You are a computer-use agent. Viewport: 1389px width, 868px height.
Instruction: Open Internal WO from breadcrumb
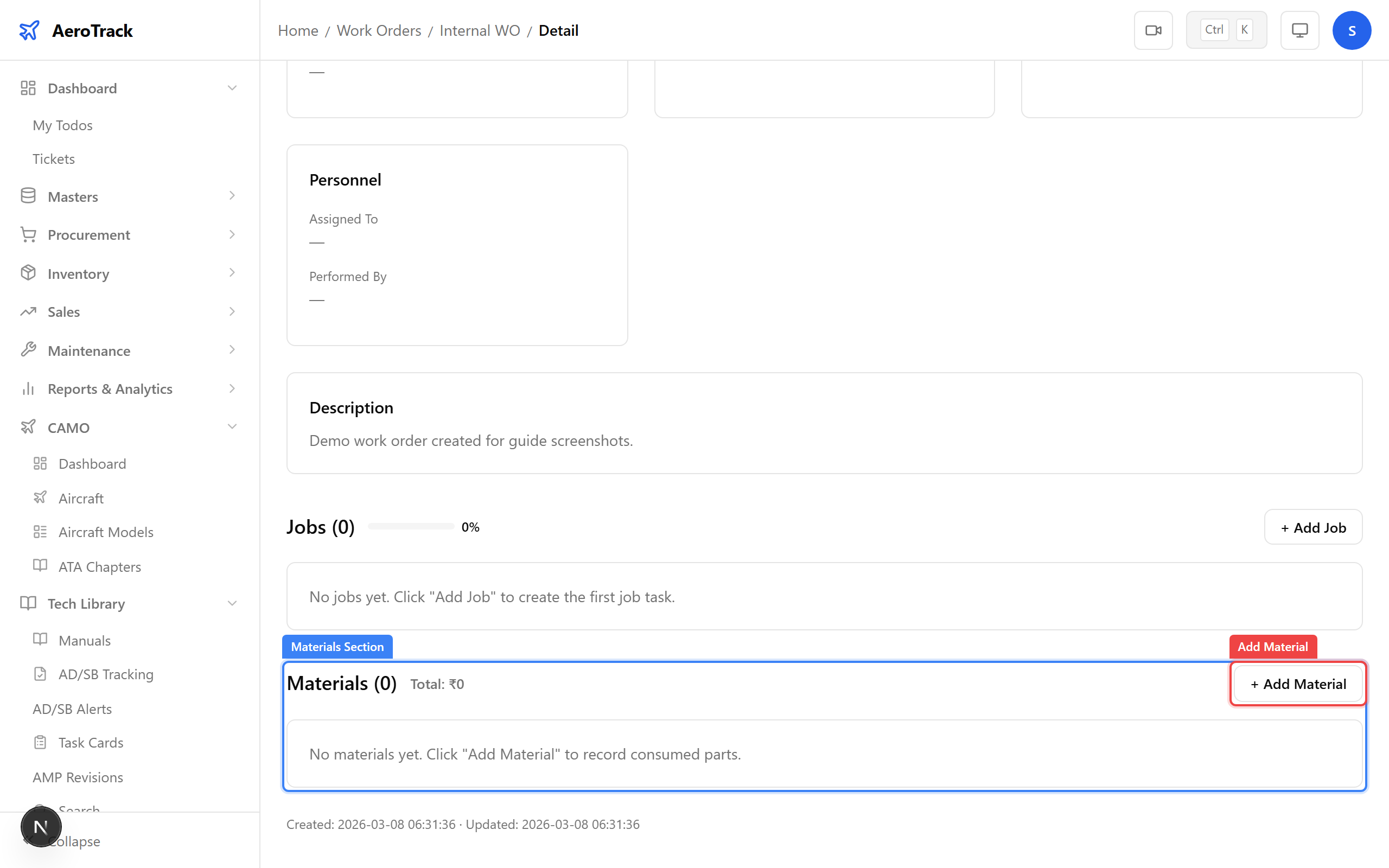[x=480, y=30]
